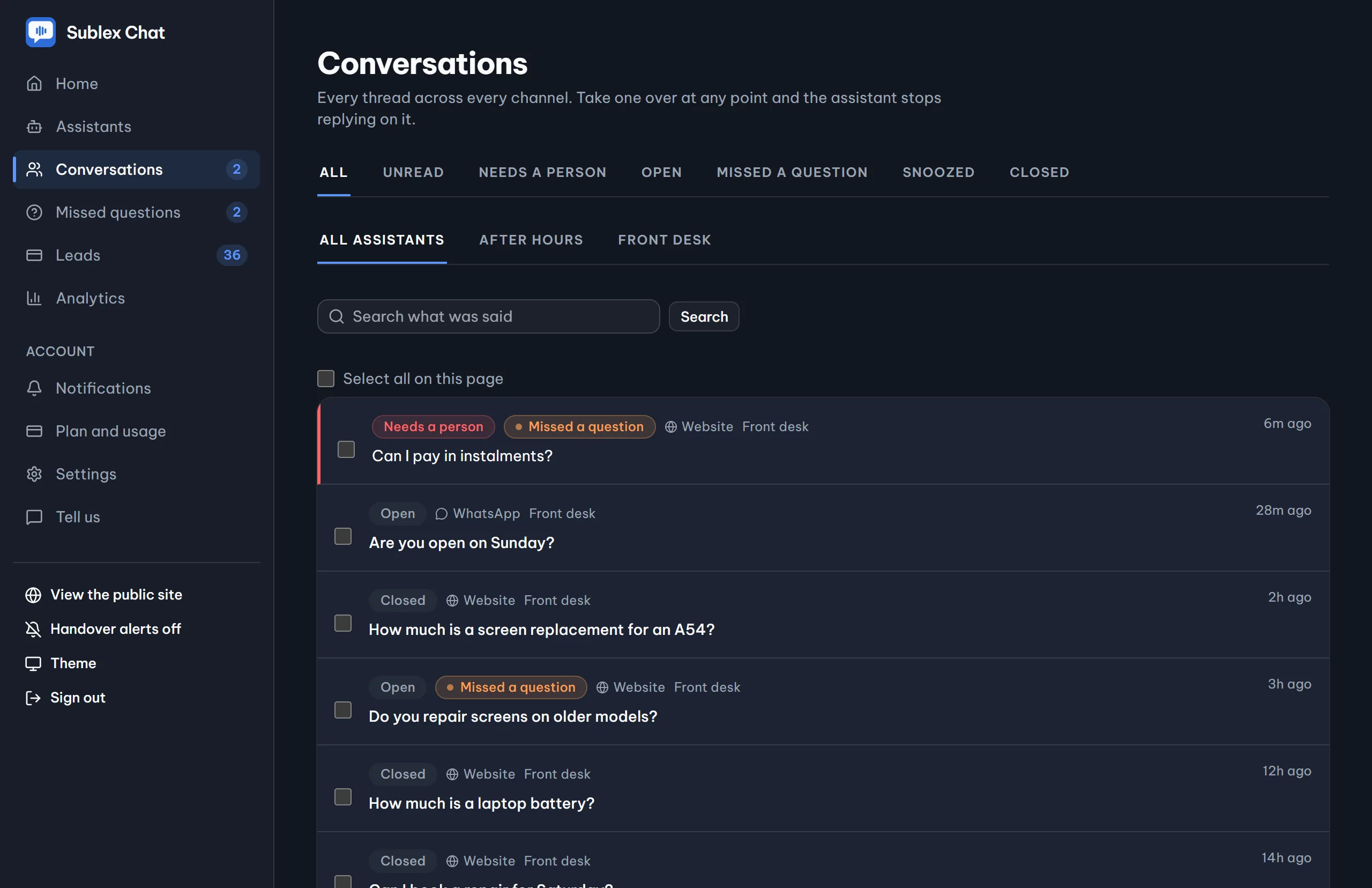The width and height of the screenshot is (1372, 888).
Task: Switch to the Missed a Question tab
Action: pos(792,173)
